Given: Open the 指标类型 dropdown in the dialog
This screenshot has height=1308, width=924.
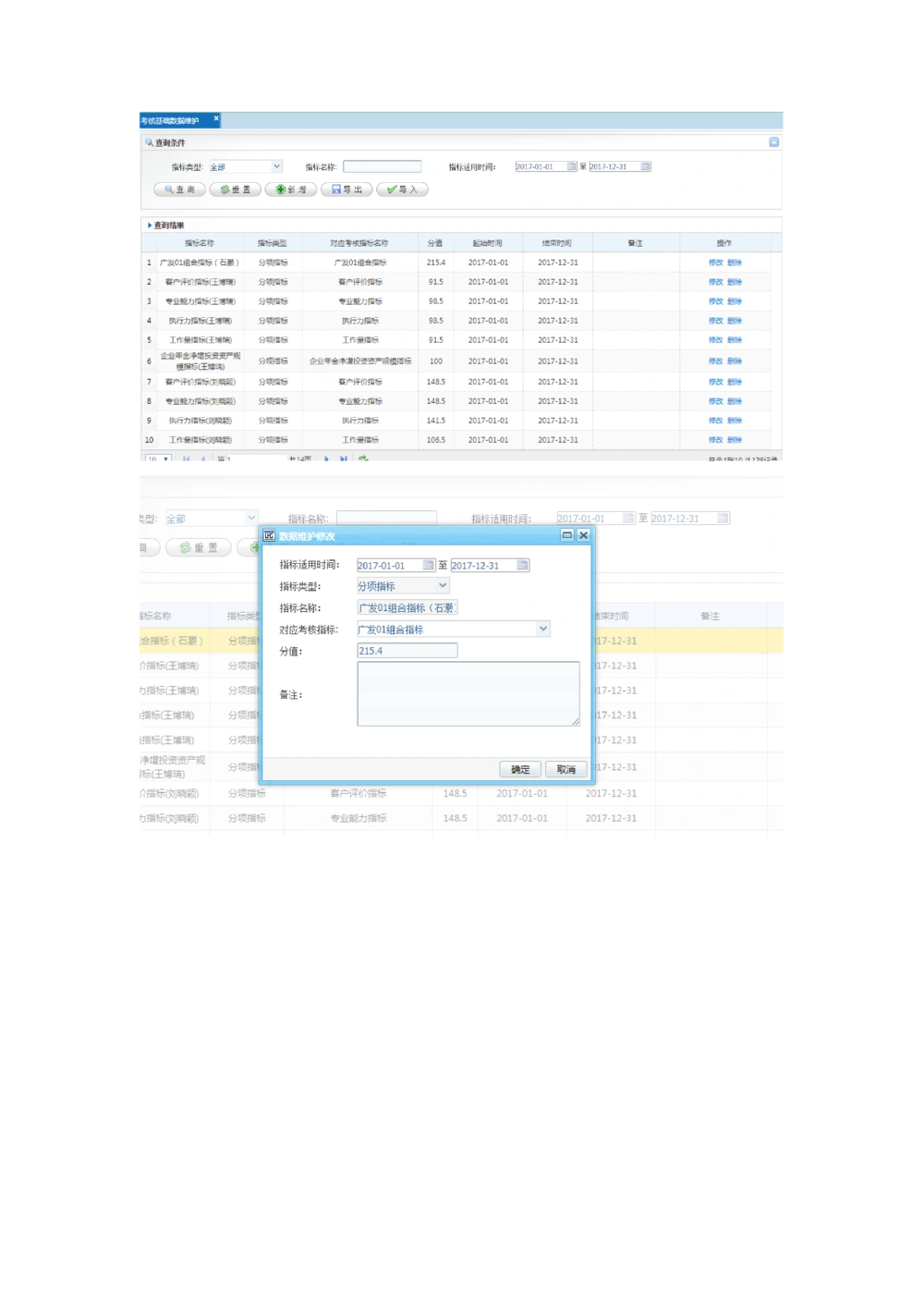Looking at the screenshot, I should pyautogui.click(x=443, y=585).
